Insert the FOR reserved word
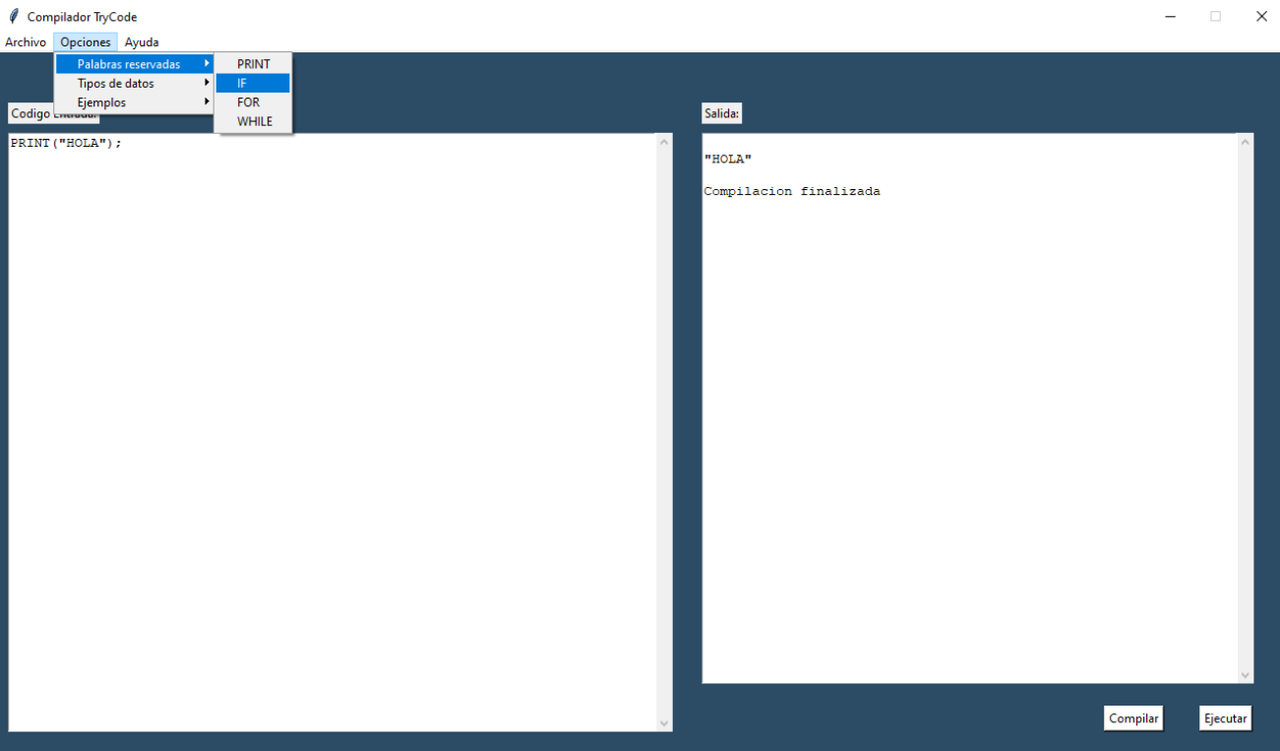This screenshot has width=1280, height=751. [253, 102]
